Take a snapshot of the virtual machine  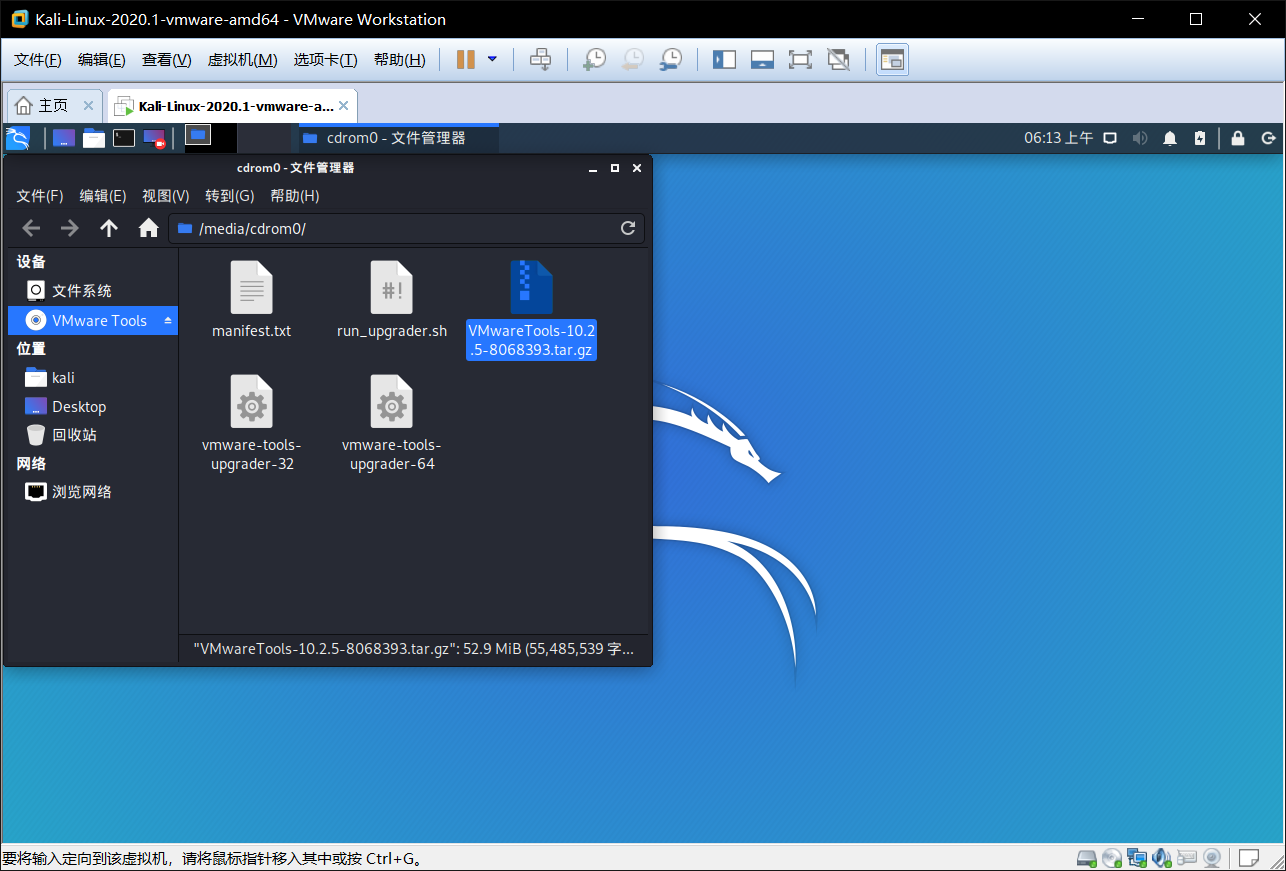[x=594, y=60]
